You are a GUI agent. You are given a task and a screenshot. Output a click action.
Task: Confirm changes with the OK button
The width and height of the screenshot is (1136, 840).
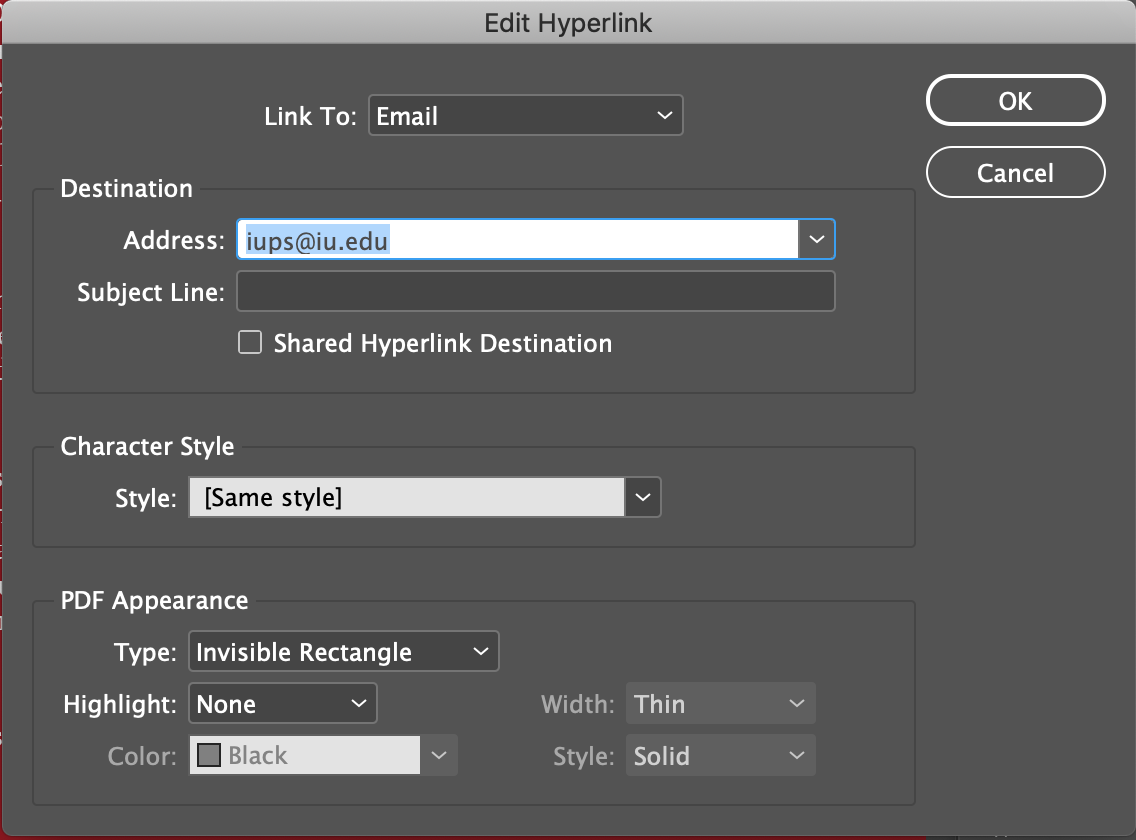pyautogui.click(x=1015, y=100)
